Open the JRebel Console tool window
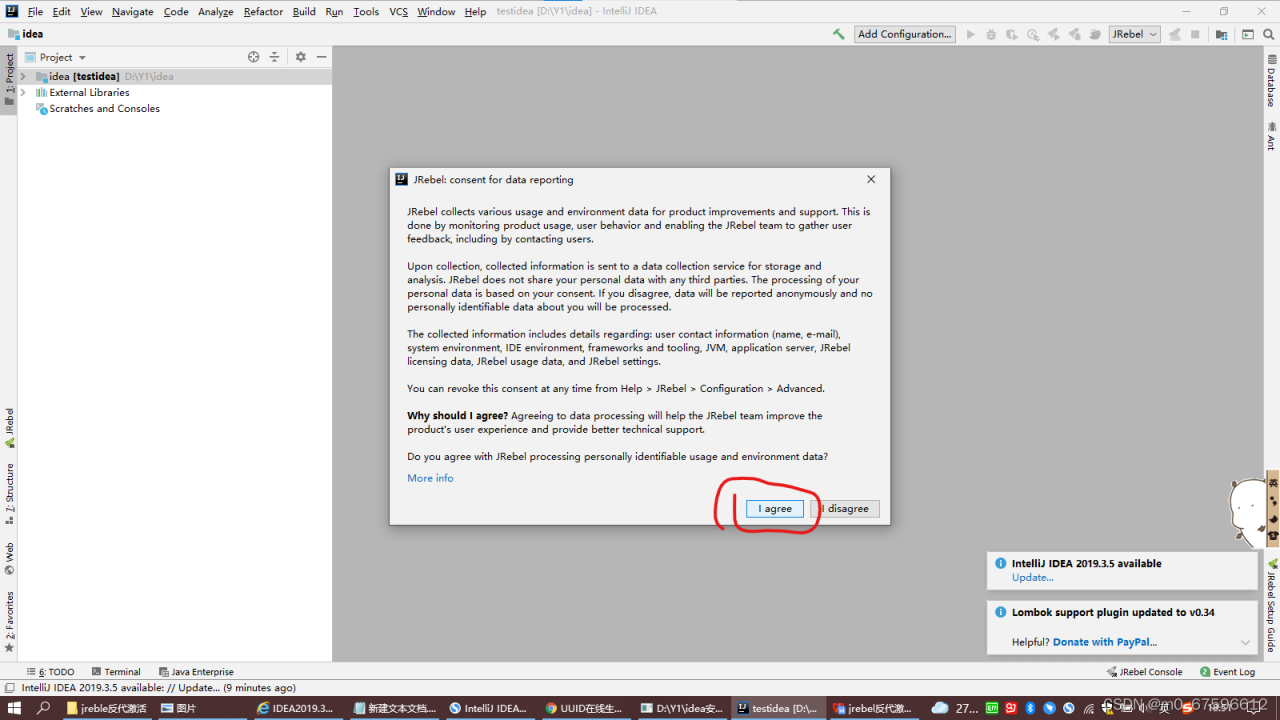The height and width of the screenshot is (720, 1280). pyautogui.click(x=1144, y=672)
